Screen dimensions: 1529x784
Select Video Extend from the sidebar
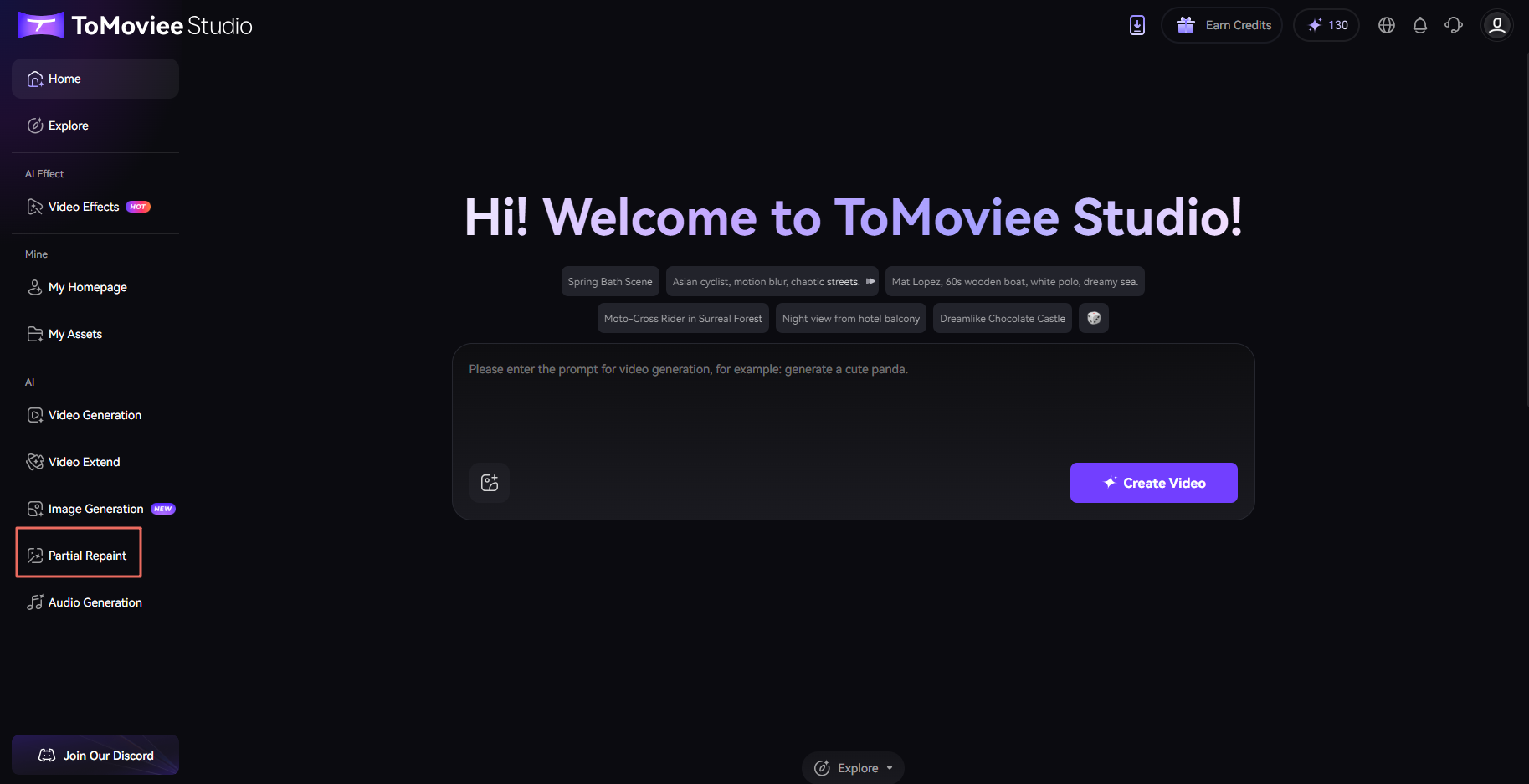click(84, 461)
